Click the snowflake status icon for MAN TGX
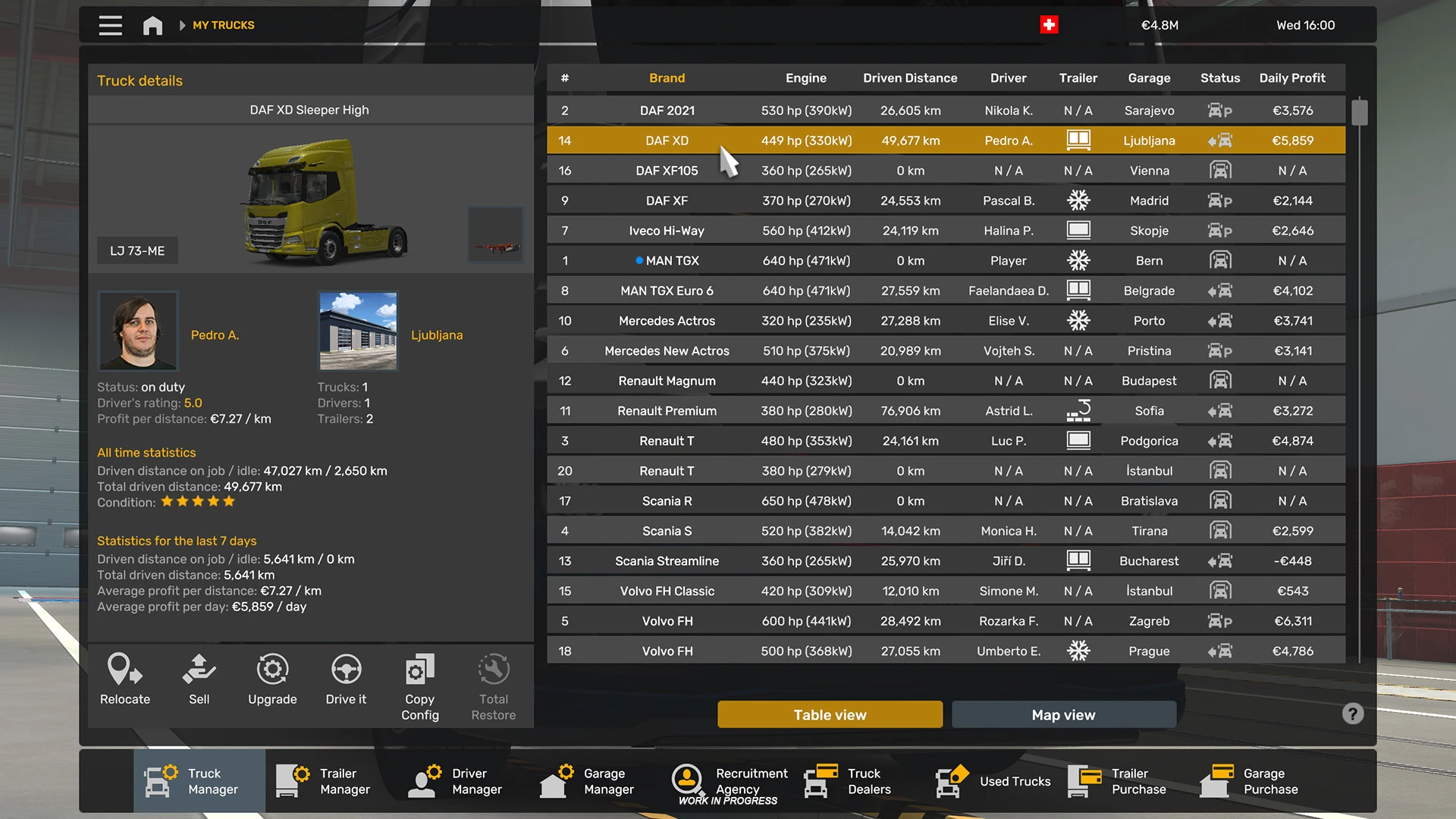This screenshot has width=1456, height=819. pyautogui.click(x=1078, y=260)
